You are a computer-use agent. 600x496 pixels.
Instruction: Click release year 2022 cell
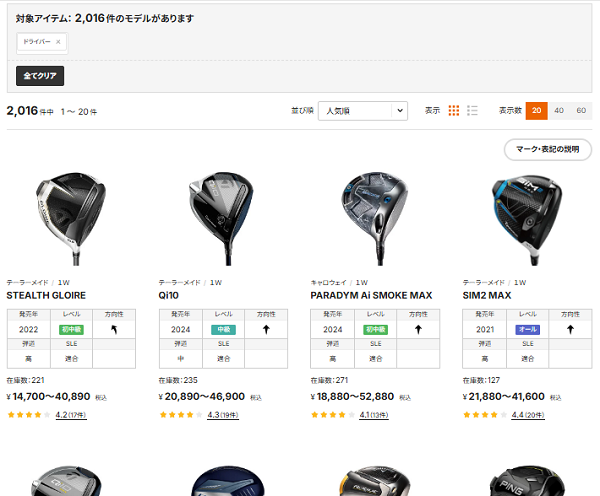29,330
